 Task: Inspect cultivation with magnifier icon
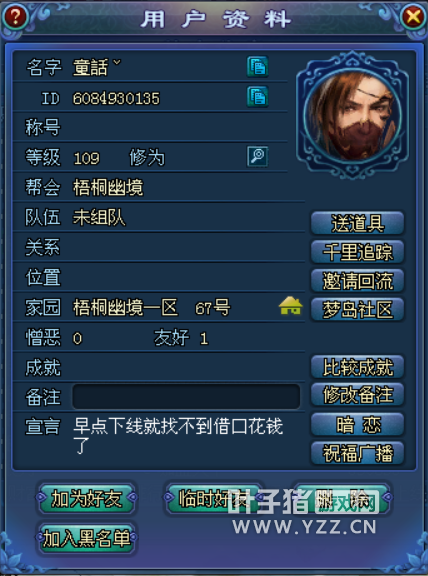[258, 157]
